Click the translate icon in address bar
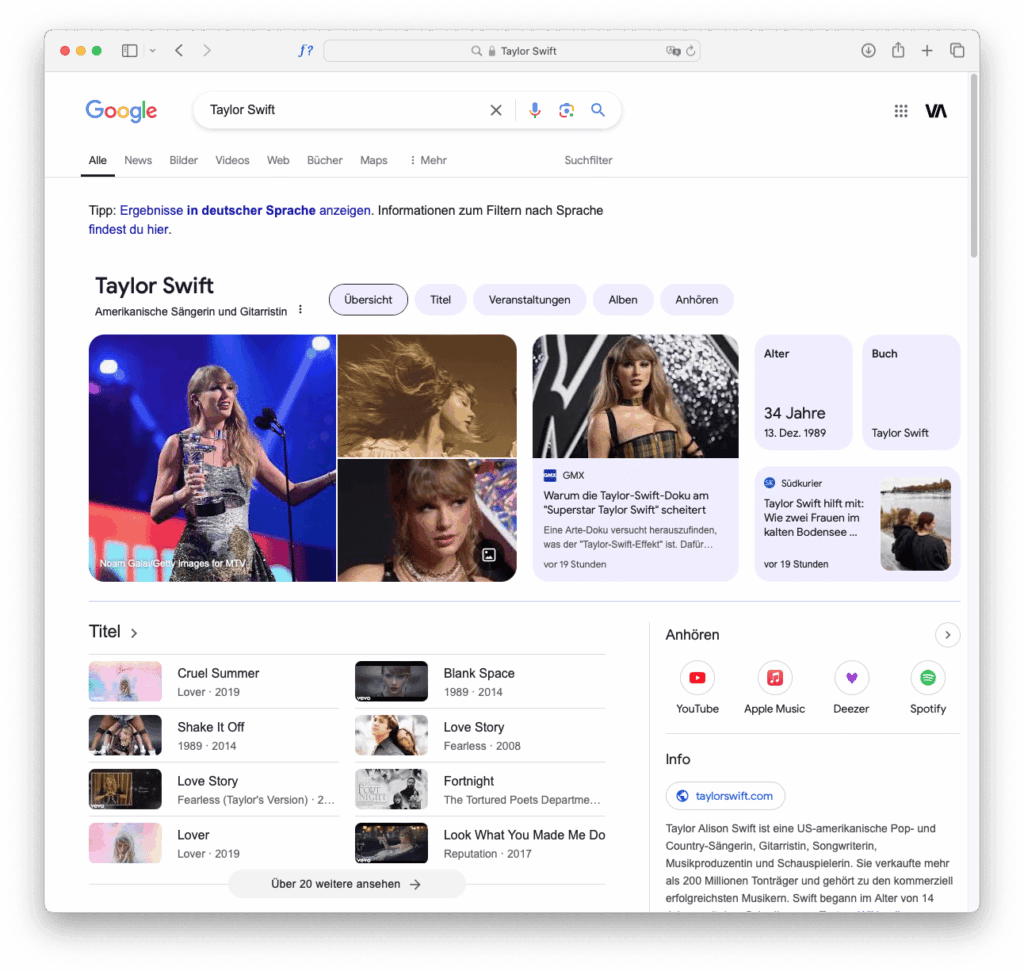 [x=673, y=51]
